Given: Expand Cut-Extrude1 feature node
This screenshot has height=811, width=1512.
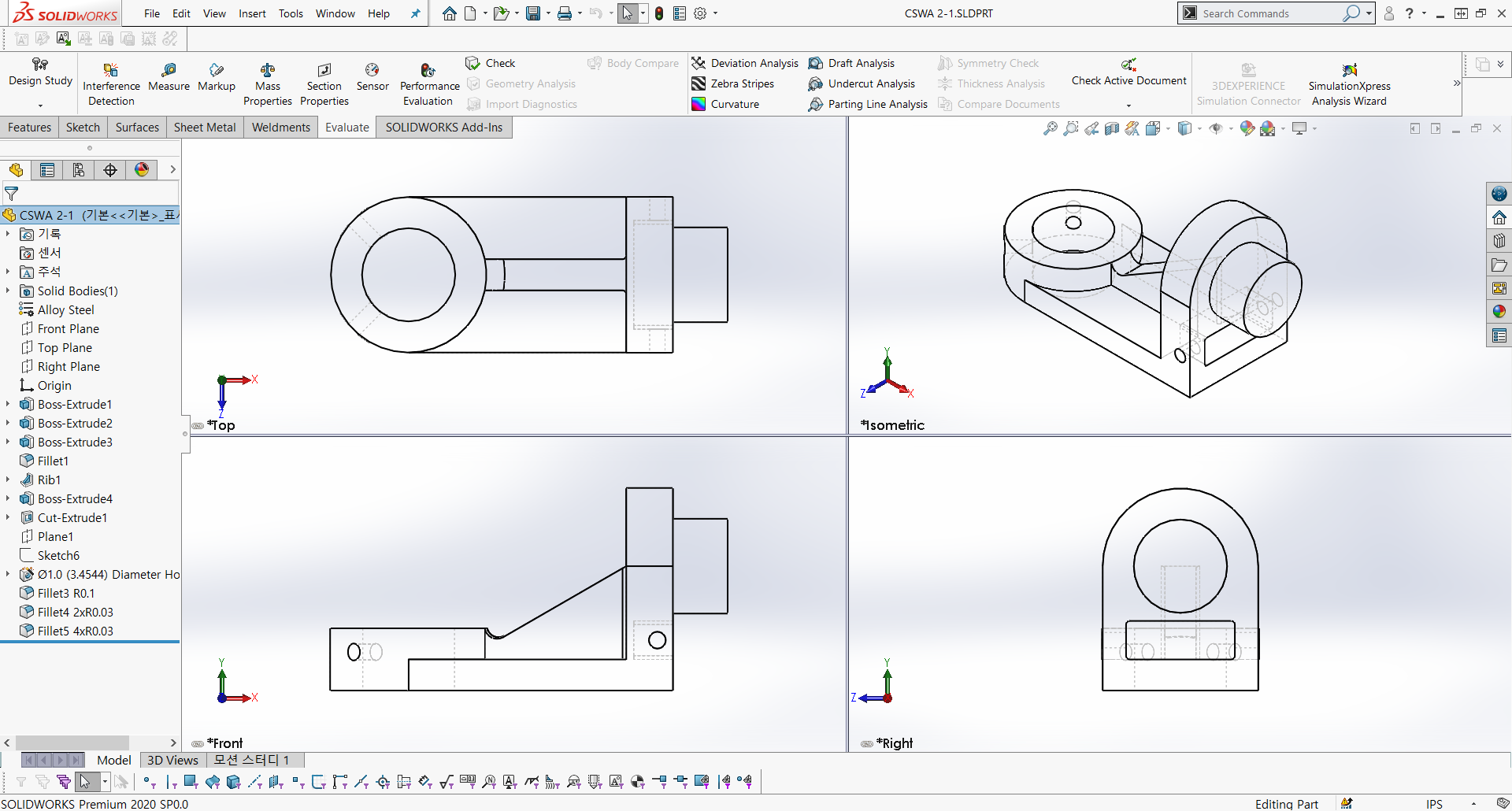Looking at the screenshot, I should (x=8, y=517).
